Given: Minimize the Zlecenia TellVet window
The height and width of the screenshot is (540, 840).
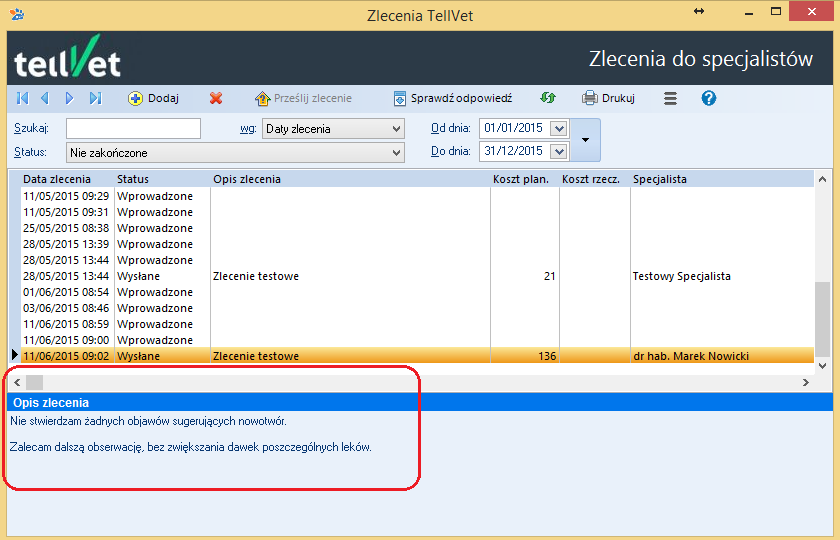Looking at the screenshot, I should [x=749, y=12].
